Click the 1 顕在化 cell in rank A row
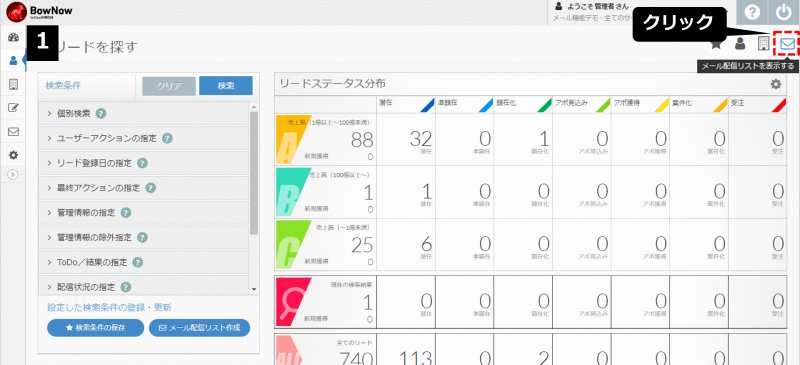 [523, 138]
